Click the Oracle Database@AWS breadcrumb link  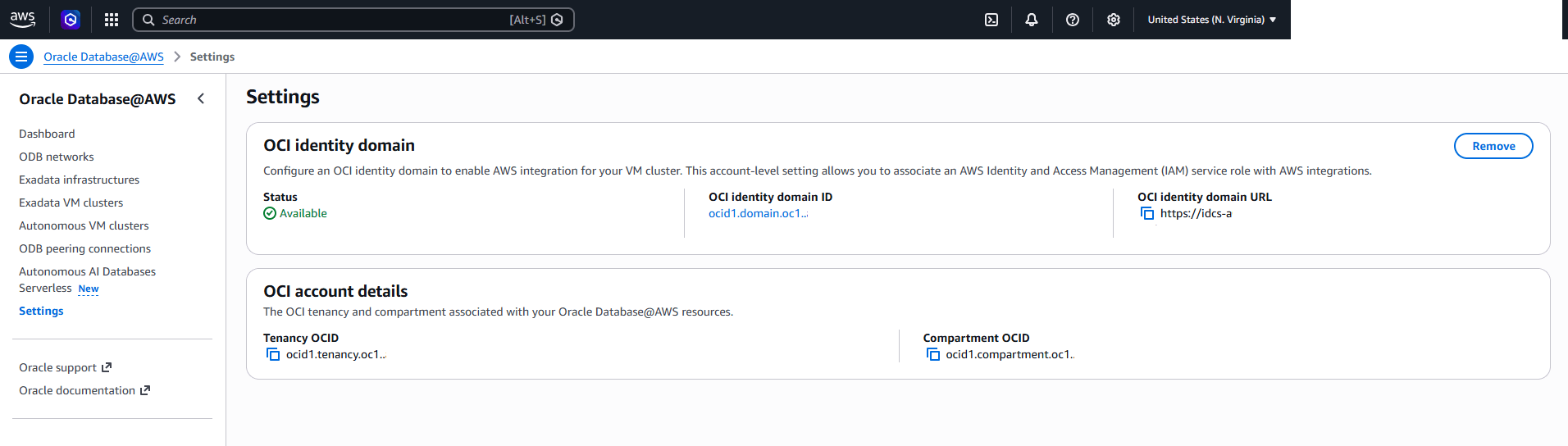click(x=103, y=57)
